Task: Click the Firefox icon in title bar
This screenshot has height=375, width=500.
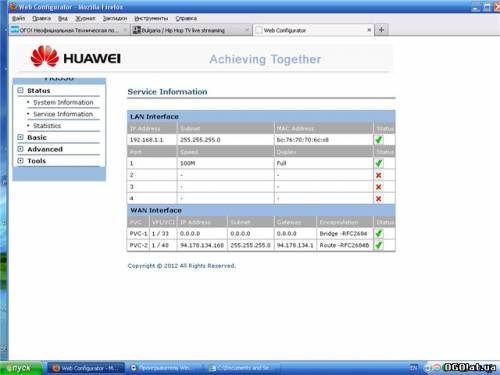Action: coord(13,6)
